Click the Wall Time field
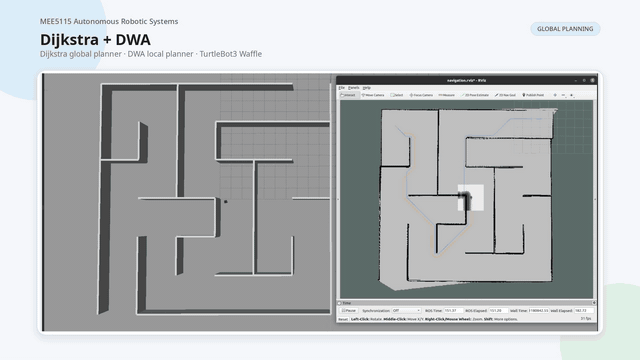The height and width of the screenshot is (360, 640). coord(538,311)
